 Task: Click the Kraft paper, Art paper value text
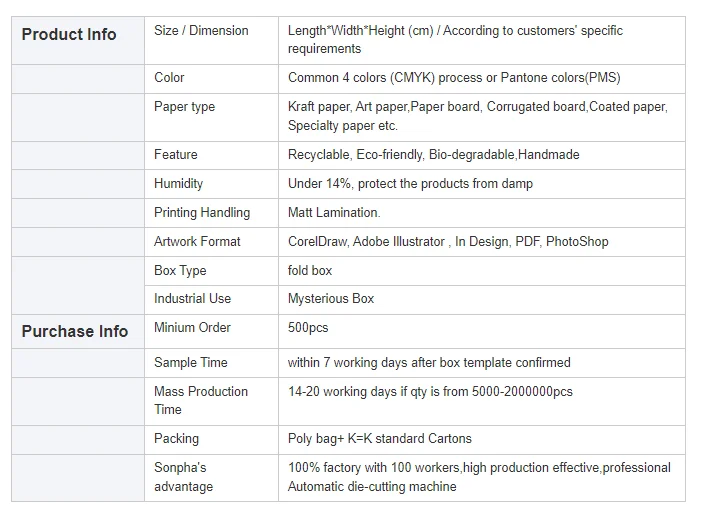pos(477,116)
